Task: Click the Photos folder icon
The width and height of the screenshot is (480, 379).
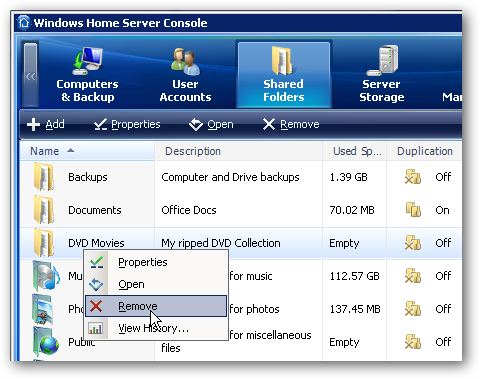Action: coord(42,309)
